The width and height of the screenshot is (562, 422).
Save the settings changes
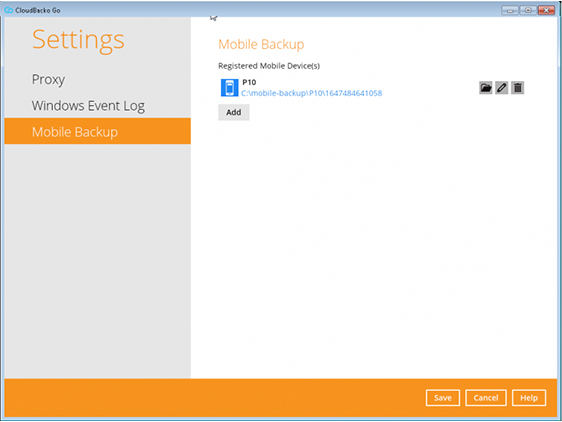(x=443, y=398)
